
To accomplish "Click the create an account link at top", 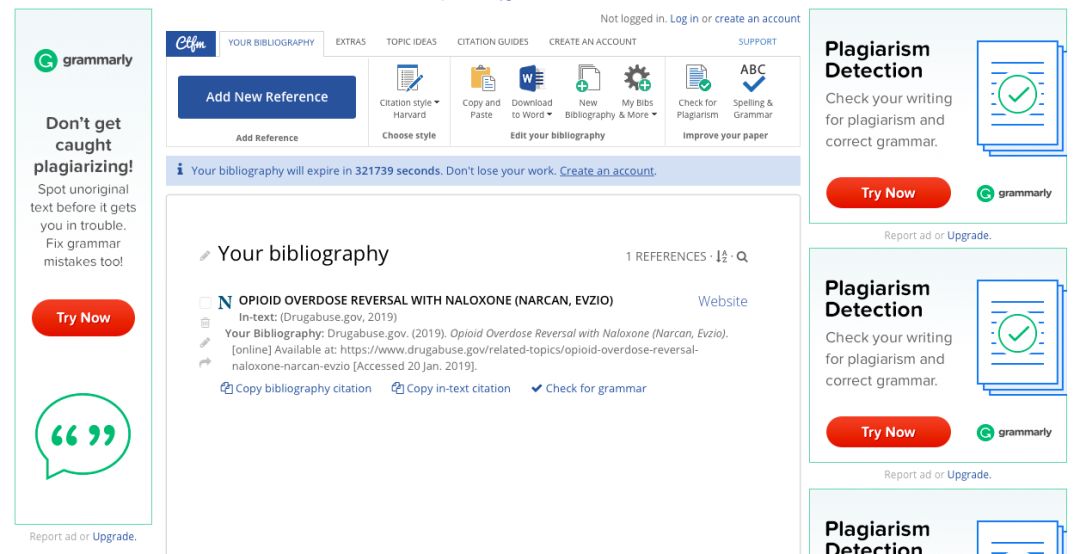I will pos(757,19).
